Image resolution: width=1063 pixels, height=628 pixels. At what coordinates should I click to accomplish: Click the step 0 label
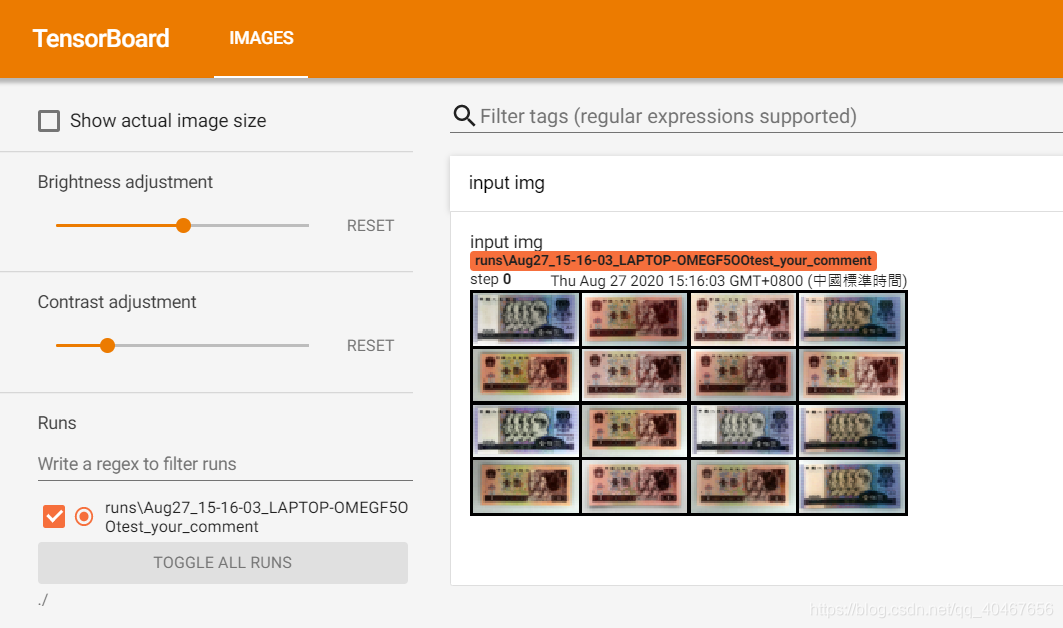(x=491, y=279)
